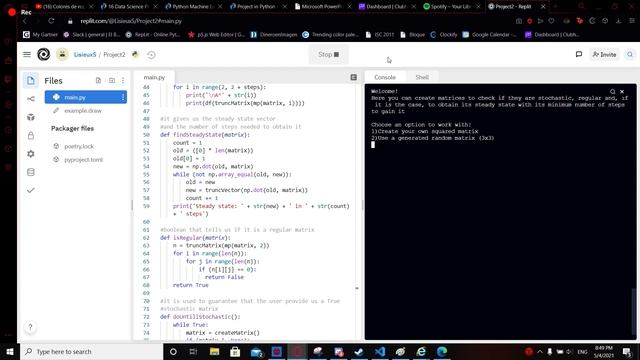The width and height of the screenshot is (640, 360).
Task: Reload the browser page
Action: tap(51, 21)
